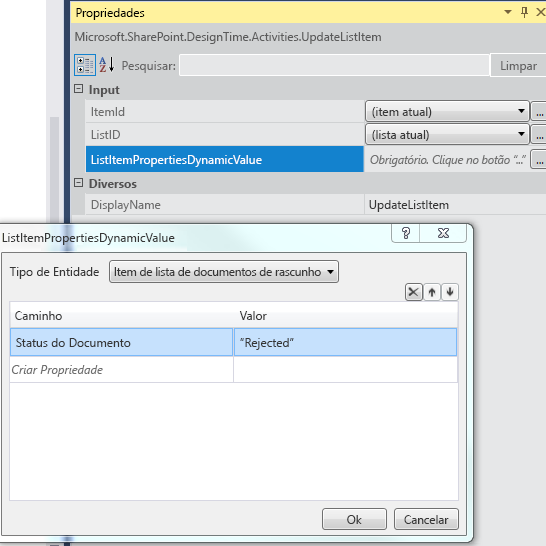The width and height of the screenshot is (546, 546).
Task: Toggle auto-hide pin on Propriedades panel
Action: click(524, 12)
